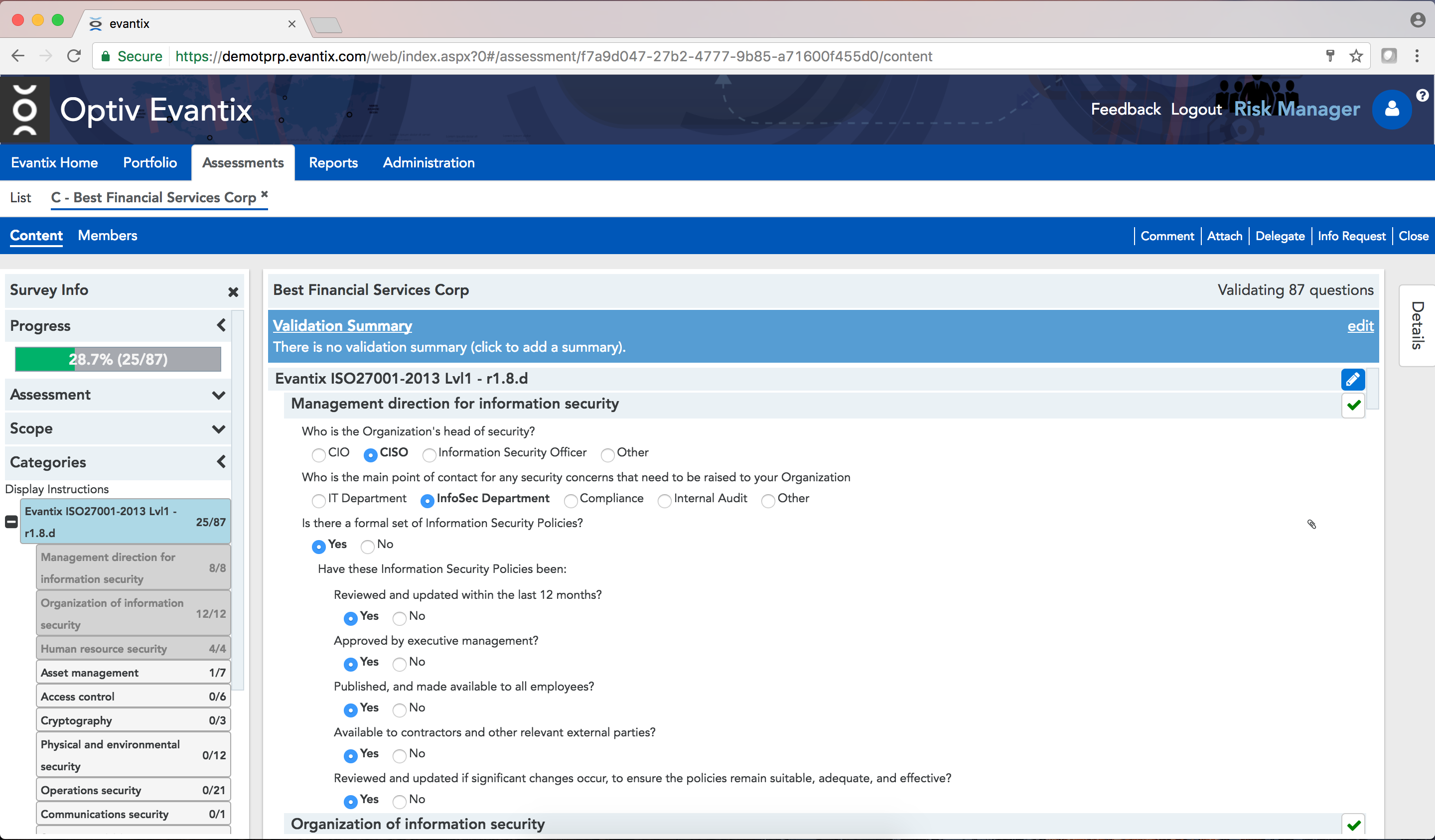The image size is (1435, 840).
Task: Open the Details side panel
Action: 1417,325
